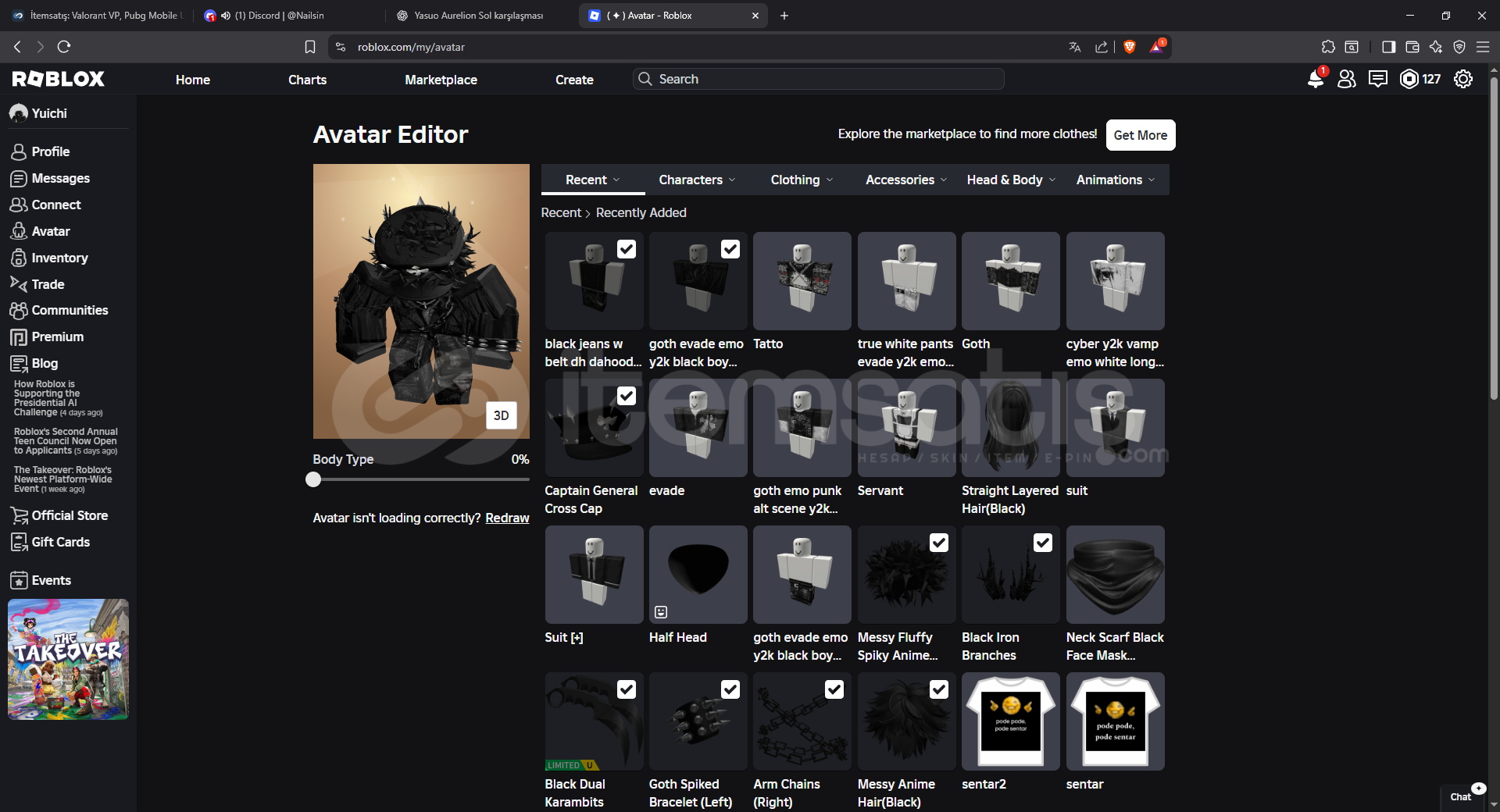This screenshot has width=1500, height=812.
Task: Uncheck the black jeans w belt item
Action: tap(627, 249)
